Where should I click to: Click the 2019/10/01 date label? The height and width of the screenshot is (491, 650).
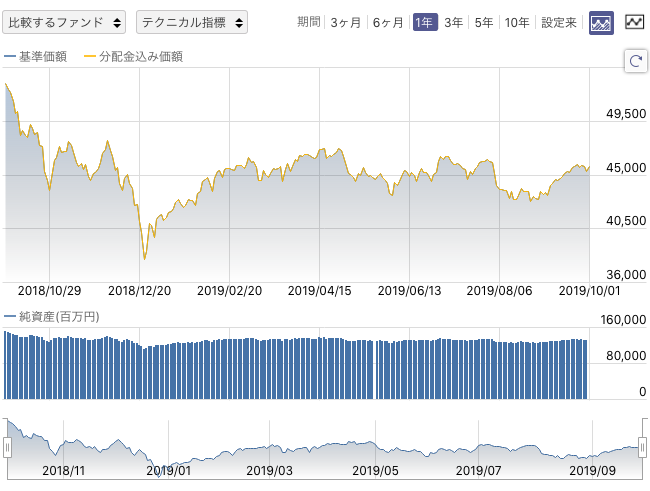pos(589,291)
